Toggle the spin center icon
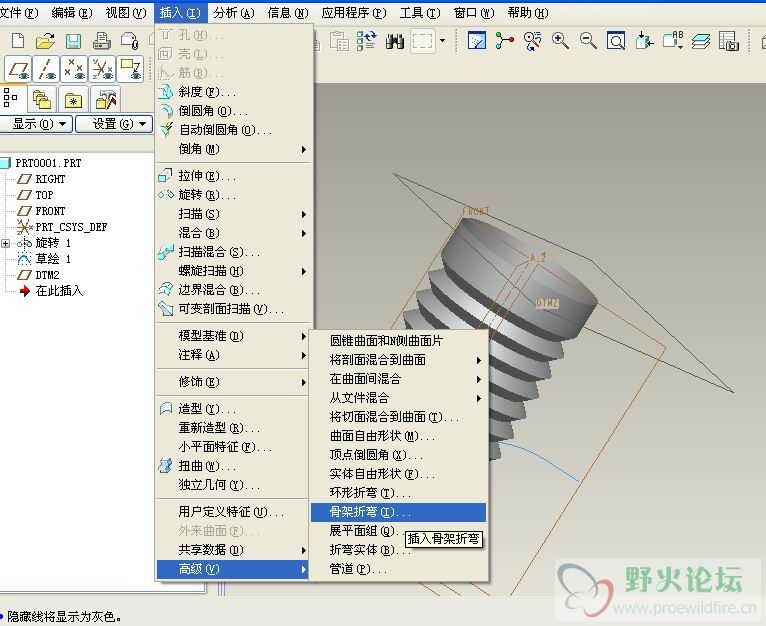This screenshot has height=626, width=766. (505, 41)
